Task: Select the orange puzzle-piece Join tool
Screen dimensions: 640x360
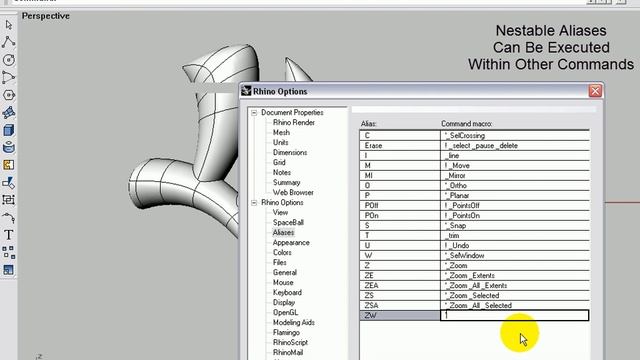Action: click(x=9, y=165)
